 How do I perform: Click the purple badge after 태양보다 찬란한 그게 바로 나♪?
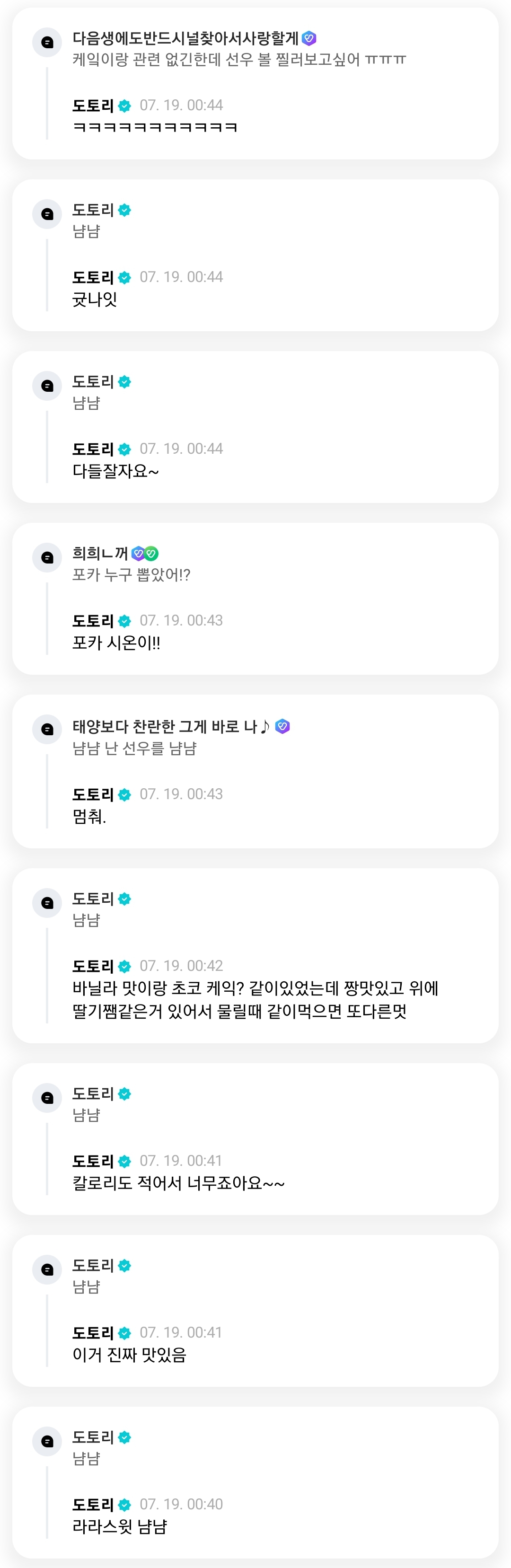tap(282, 726)
